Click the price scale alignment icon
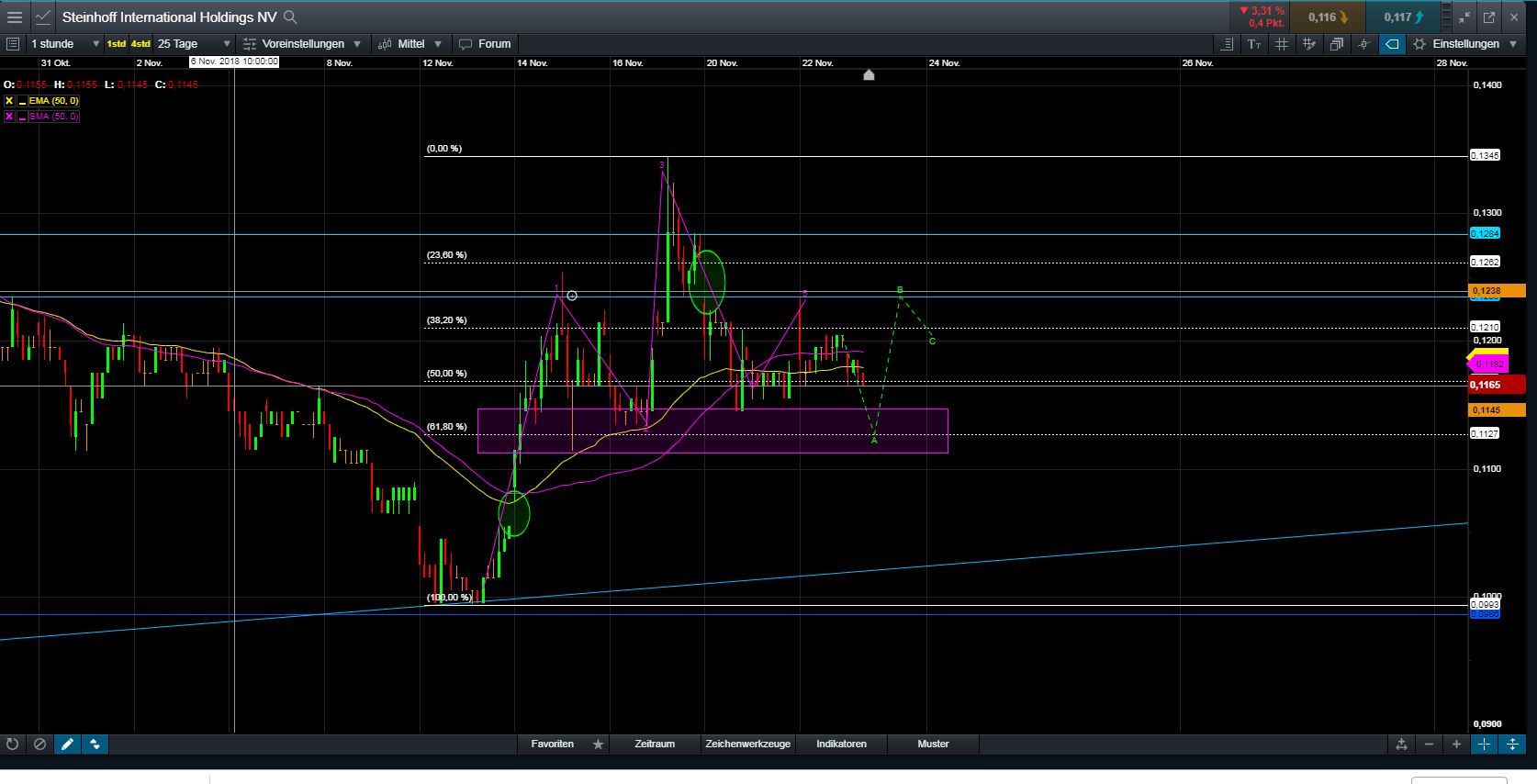 tap(1228, 44)
